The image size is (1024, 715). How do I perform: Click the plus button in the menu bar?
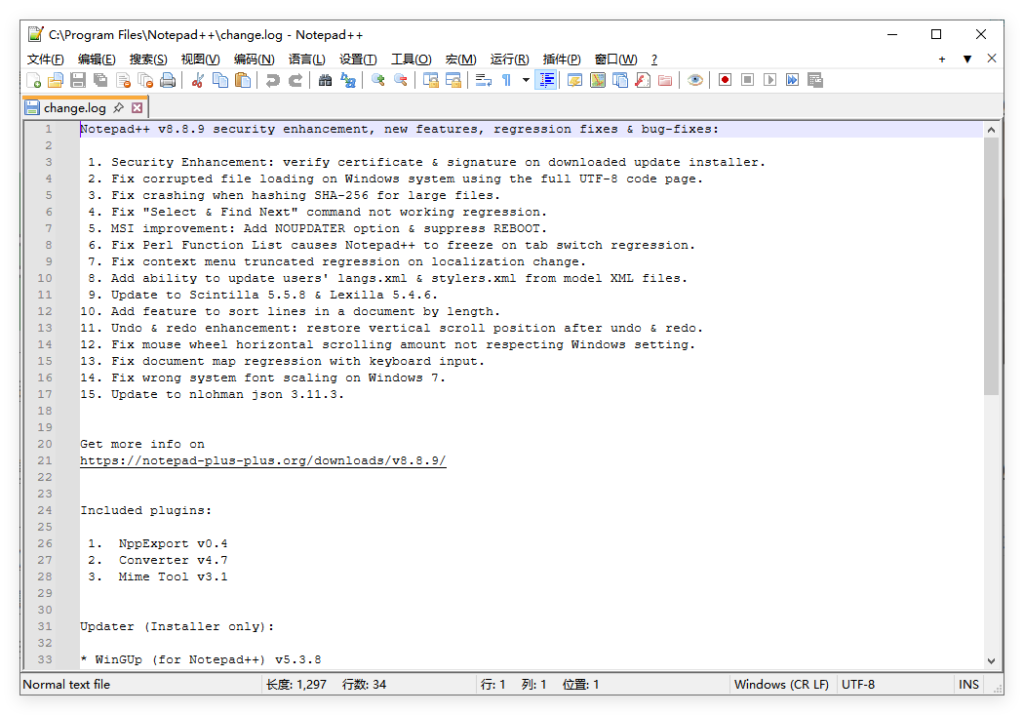942,59
